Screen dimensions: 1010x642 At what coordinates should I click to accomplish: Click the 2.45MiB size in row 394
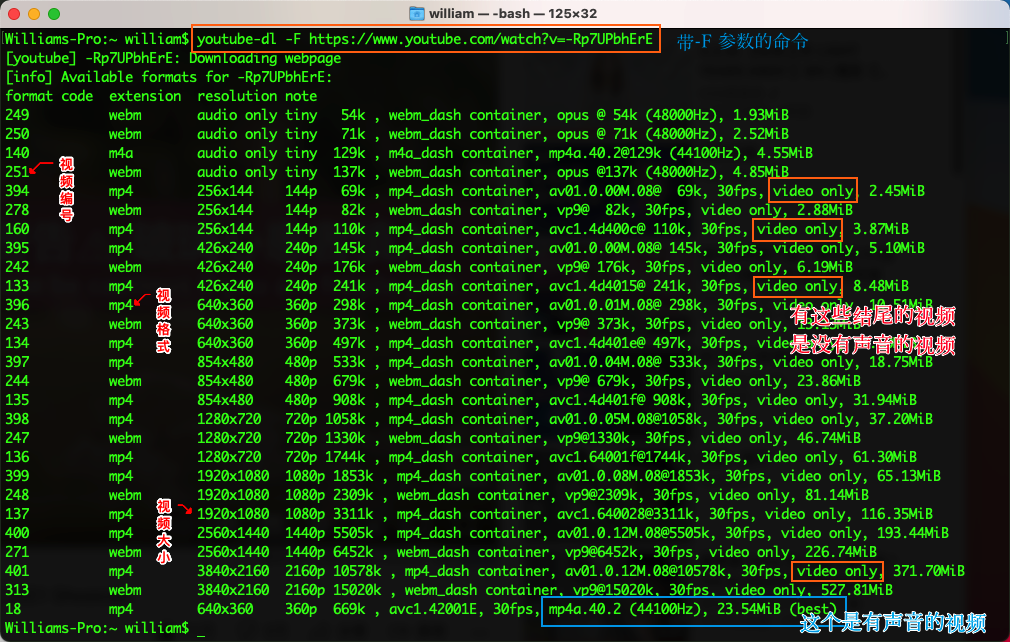click(x=897, y=191)
